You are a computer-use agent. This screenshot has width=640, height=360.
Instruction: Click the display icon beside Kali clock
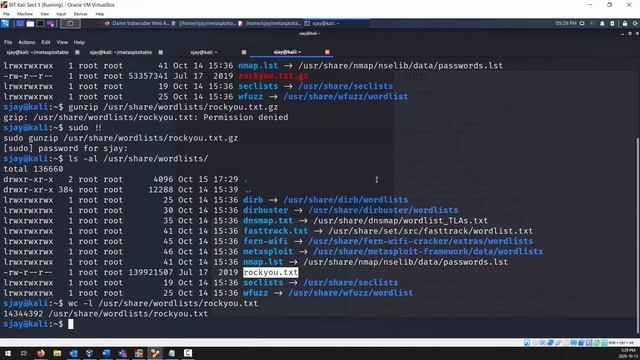pos(582,24)
